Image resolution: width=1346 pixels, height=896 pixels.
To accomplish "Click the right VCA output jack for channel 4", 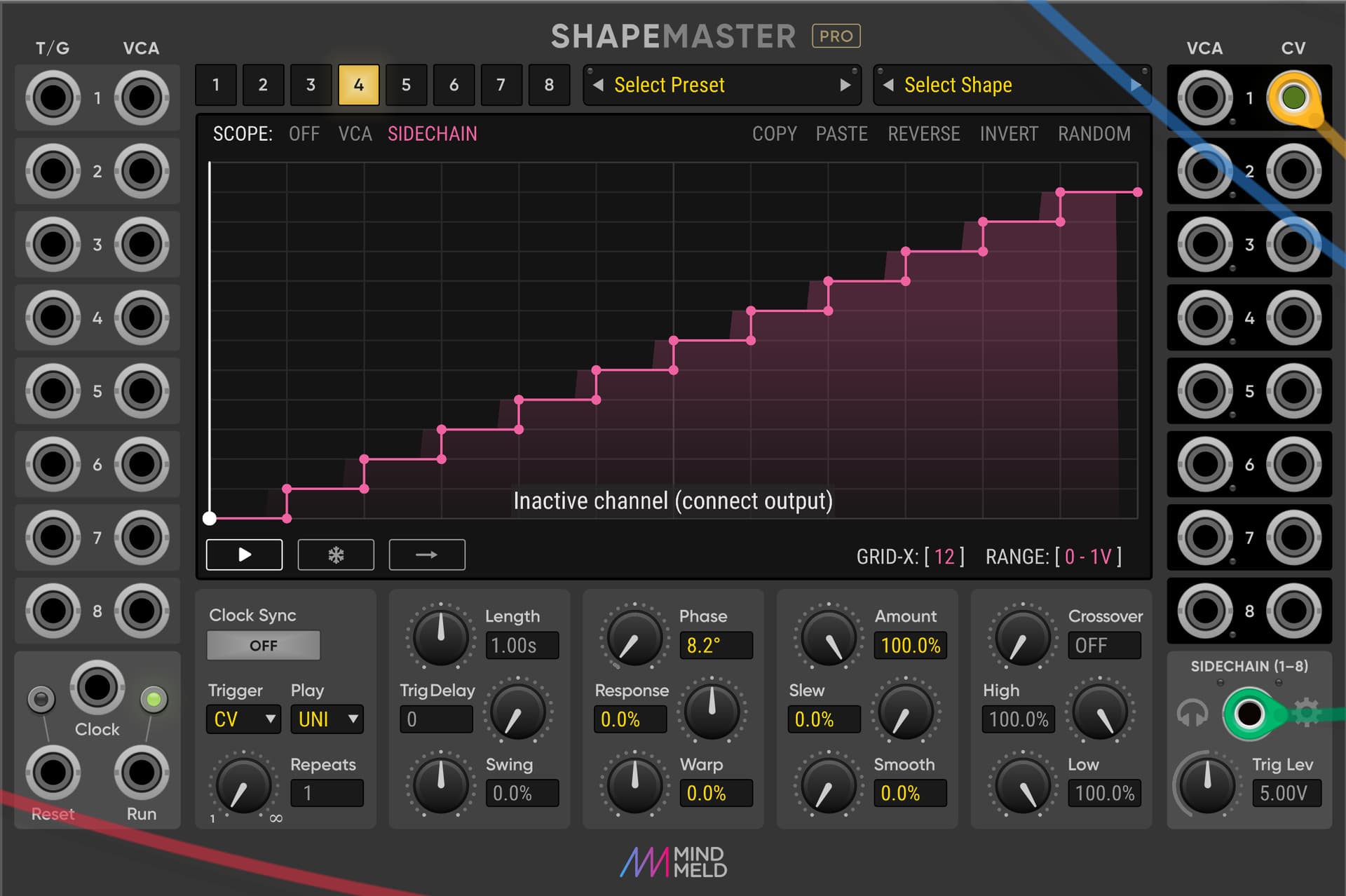I will pos(1205,318).
